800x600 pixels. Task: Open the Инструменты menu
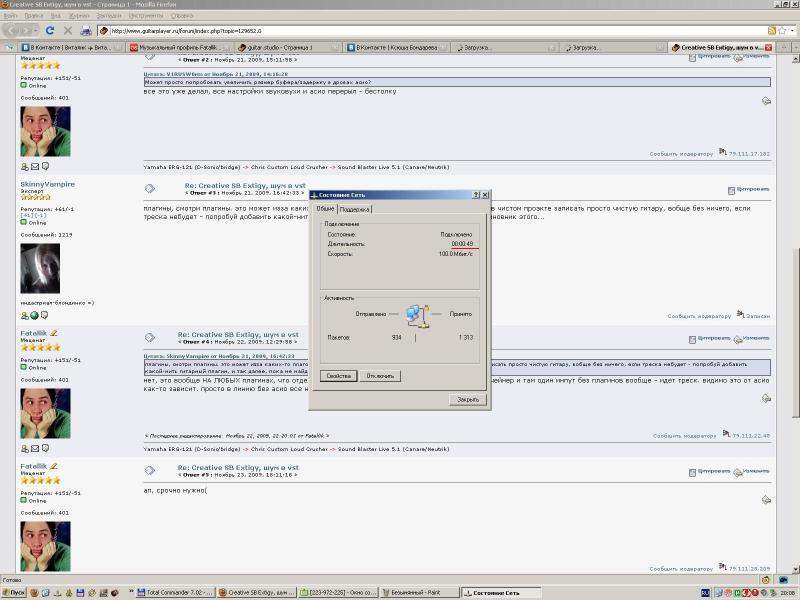(145, 16)
